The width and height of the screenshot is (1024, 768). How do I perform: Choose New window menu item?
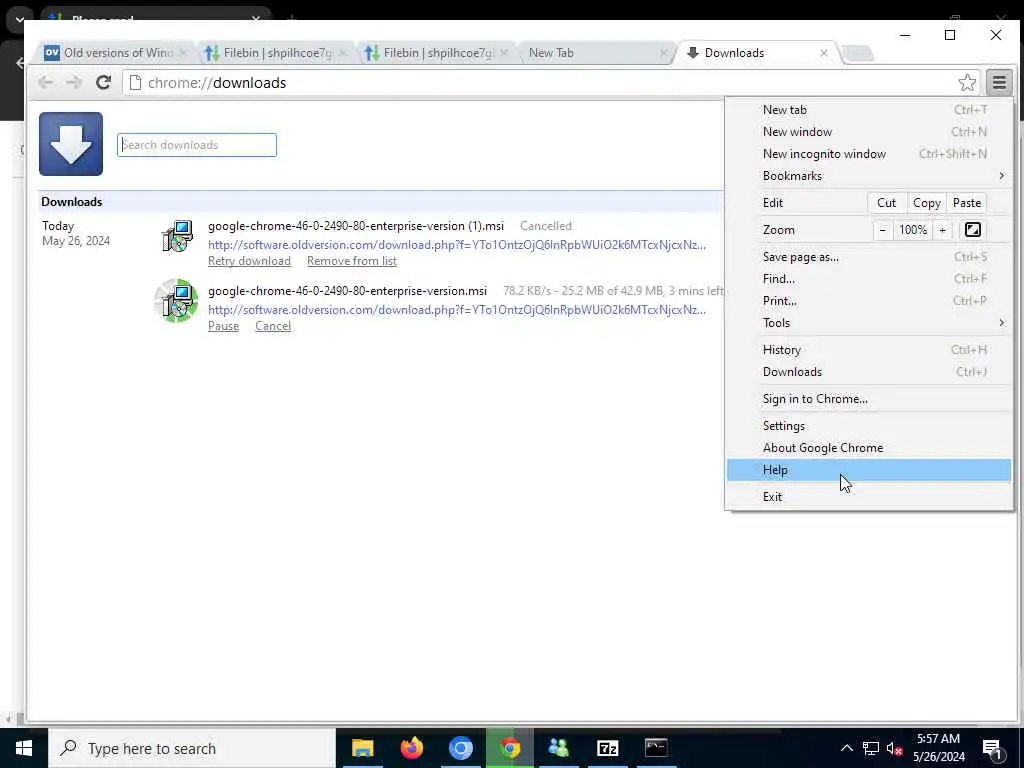point(869,132)
